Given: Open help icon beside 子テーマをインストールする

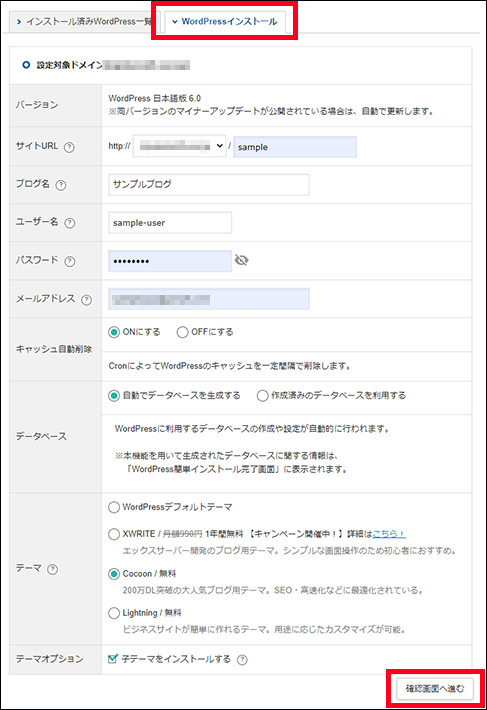Looking at the screenshot, I should pos(242,660).
